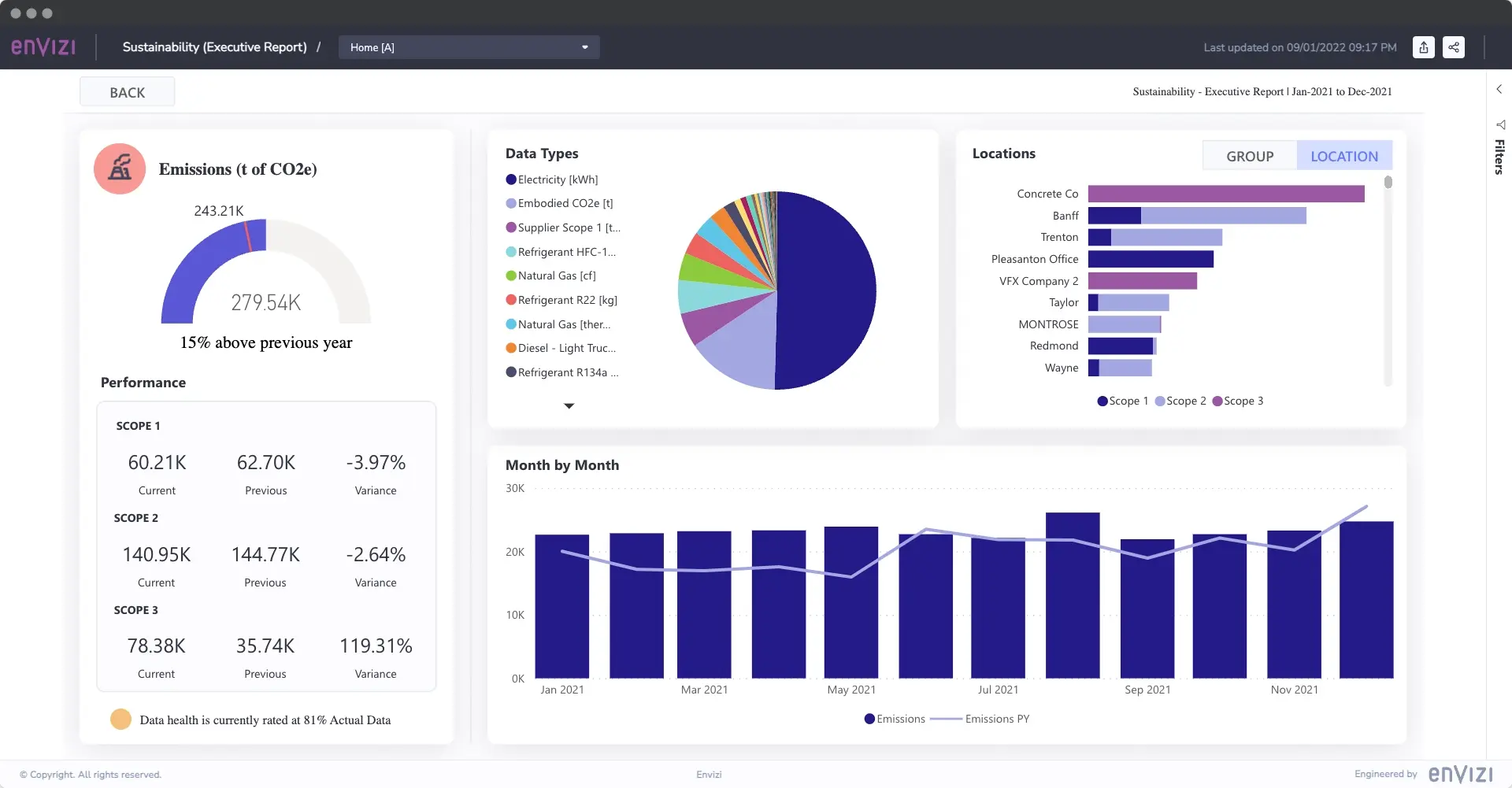Image resolution: width=1512 pixels, height=788 pixels.
Task: Click the Sustainability (Executive Report) breadcrumb
Action: [x=214, y=47]
